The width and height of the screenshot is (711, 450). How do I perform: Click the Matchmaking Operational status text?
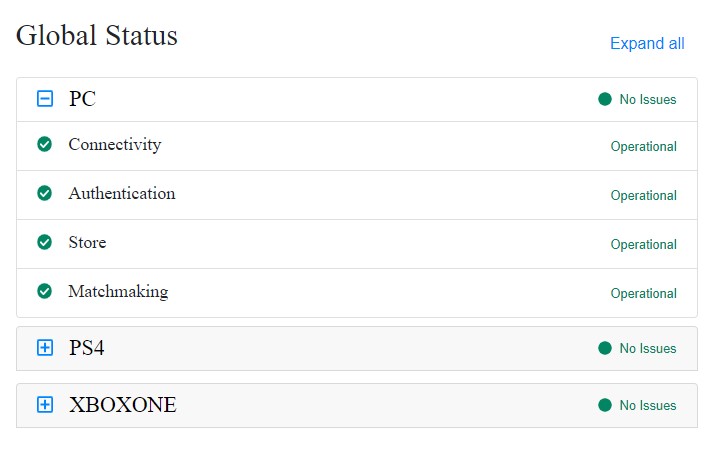[643, 293]
